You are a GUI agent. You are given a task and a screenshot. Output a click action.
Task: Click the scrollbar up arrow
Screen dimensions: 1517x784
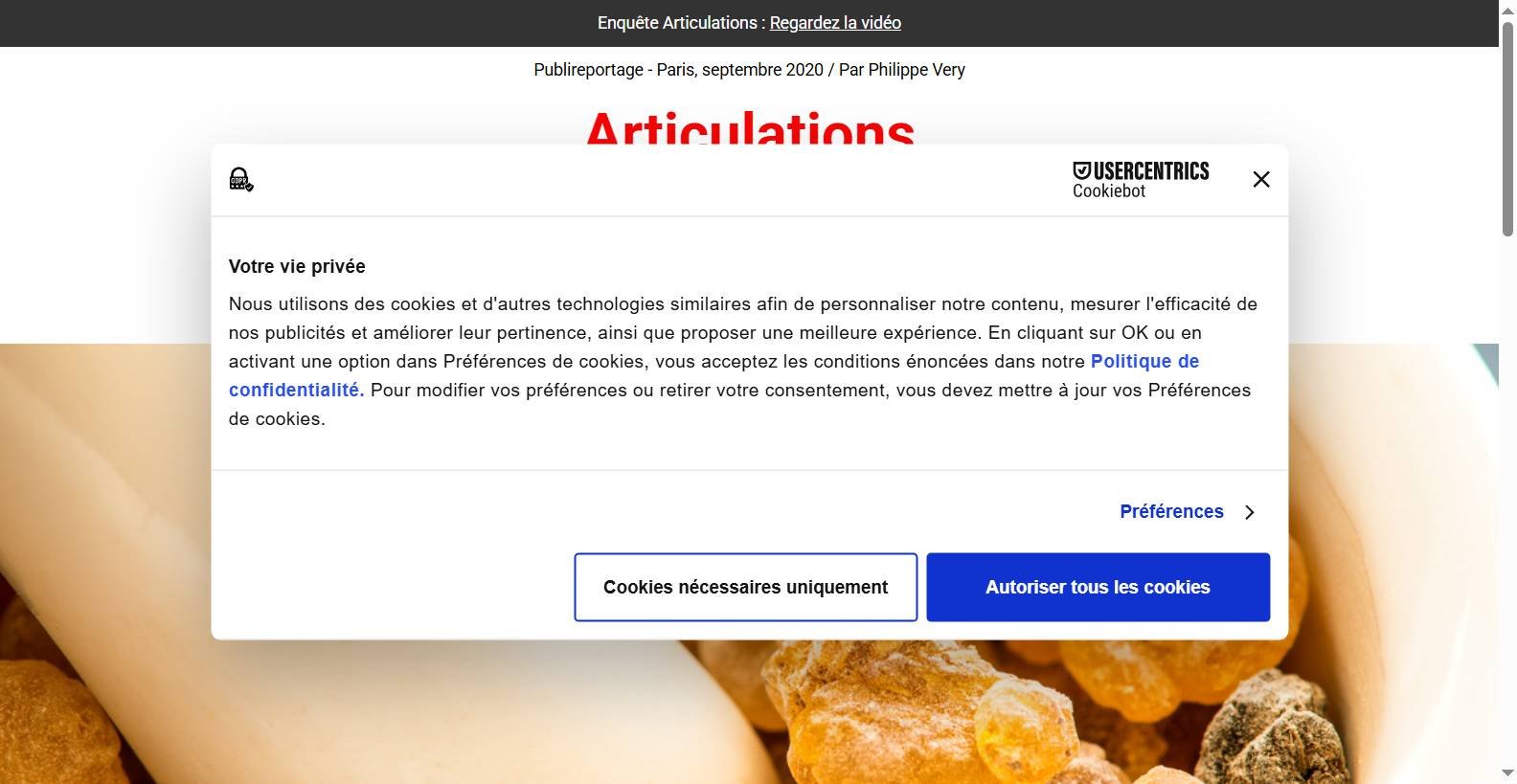coord(1507,8)
